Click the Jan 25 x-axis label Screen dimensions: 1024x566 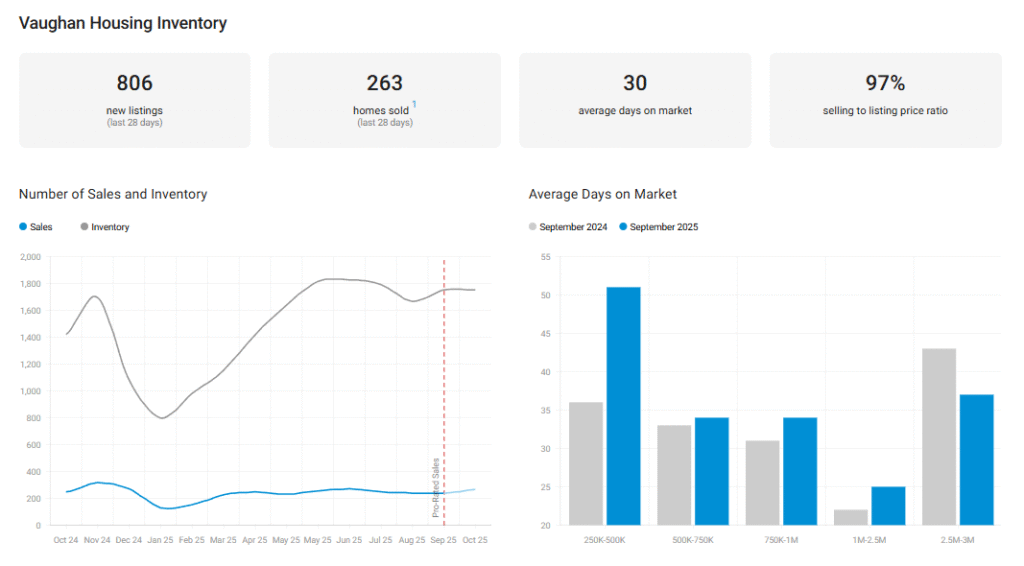pyautogui.click(x=160, y=540)
